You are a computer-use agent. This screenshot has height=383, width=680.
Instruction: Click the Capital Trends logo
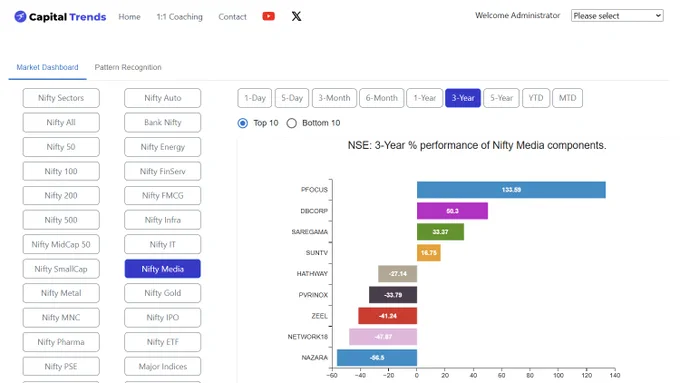60,16
